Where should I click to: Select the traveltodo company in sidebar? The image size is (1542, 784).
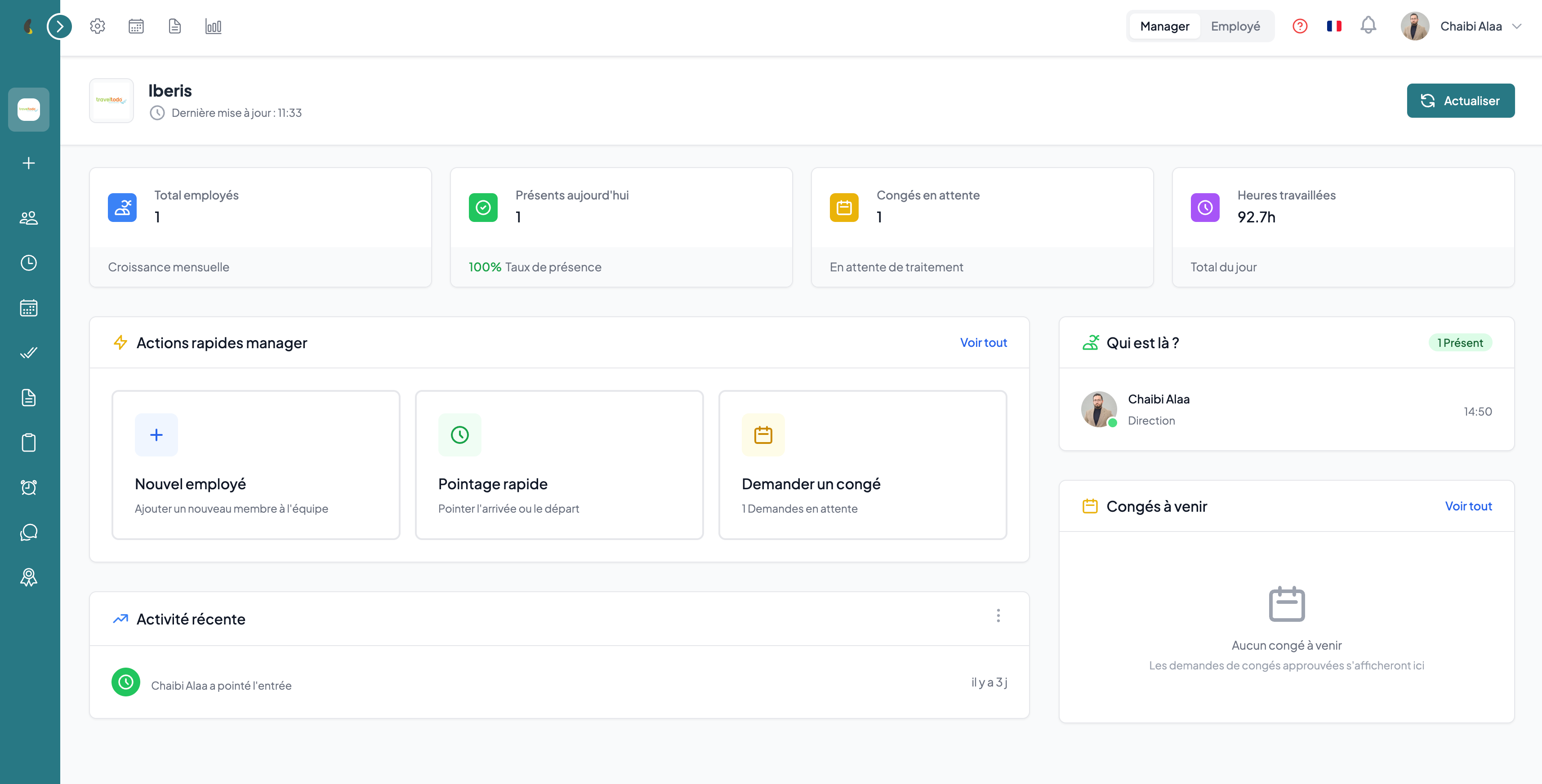29,110
